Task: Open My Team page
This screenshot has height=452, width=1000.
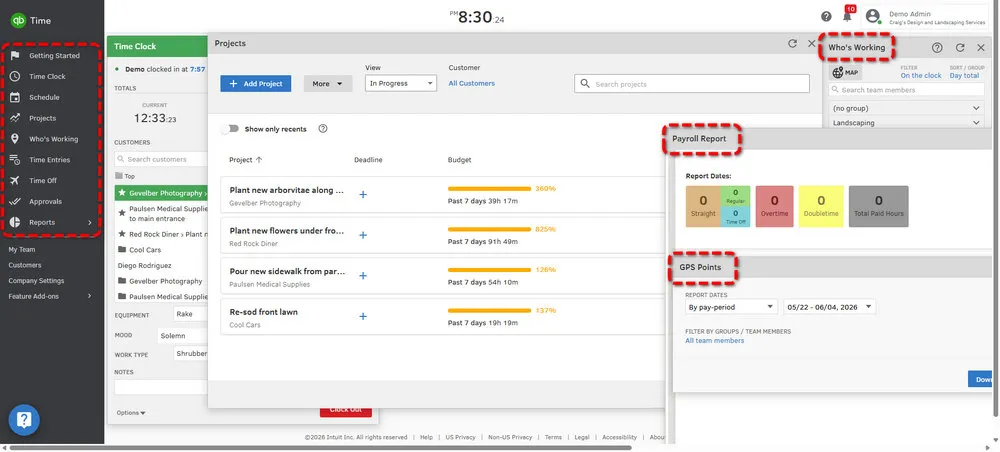Action: click(x=22, y=250)
